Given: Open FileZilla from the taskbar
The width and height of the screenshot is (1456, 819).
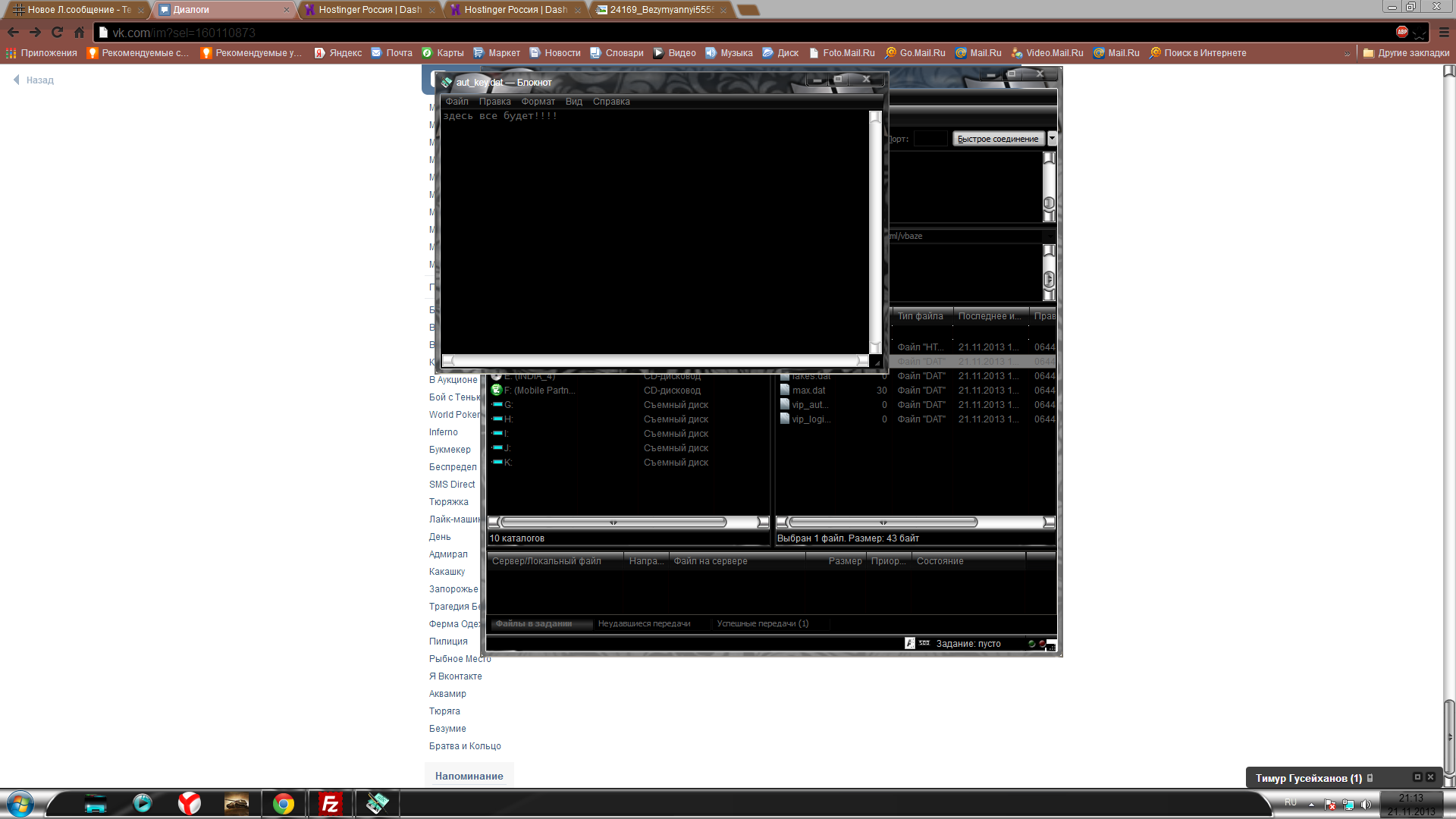Looking at the screenshot, I should (x=330, y=804).
